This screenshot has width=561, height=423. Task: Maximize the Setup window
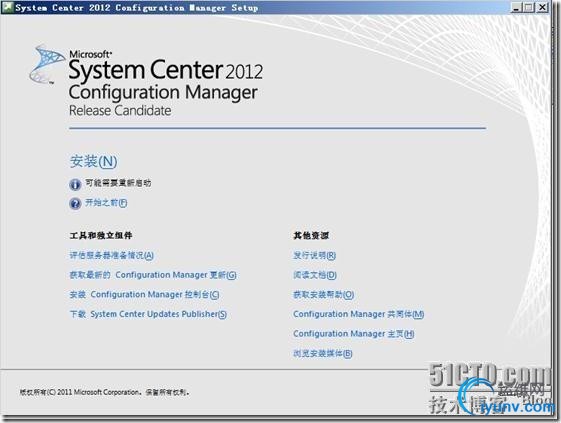[x=529, y=7]
